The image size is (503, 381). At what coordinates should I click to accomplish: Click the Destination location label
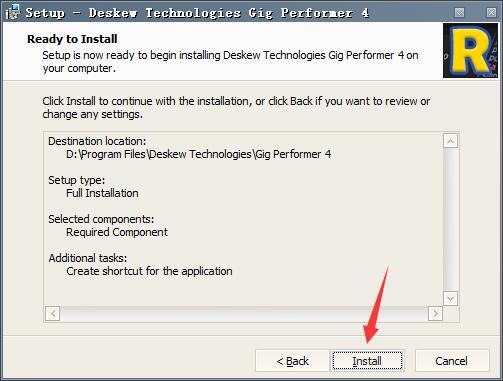click(97, 141)
